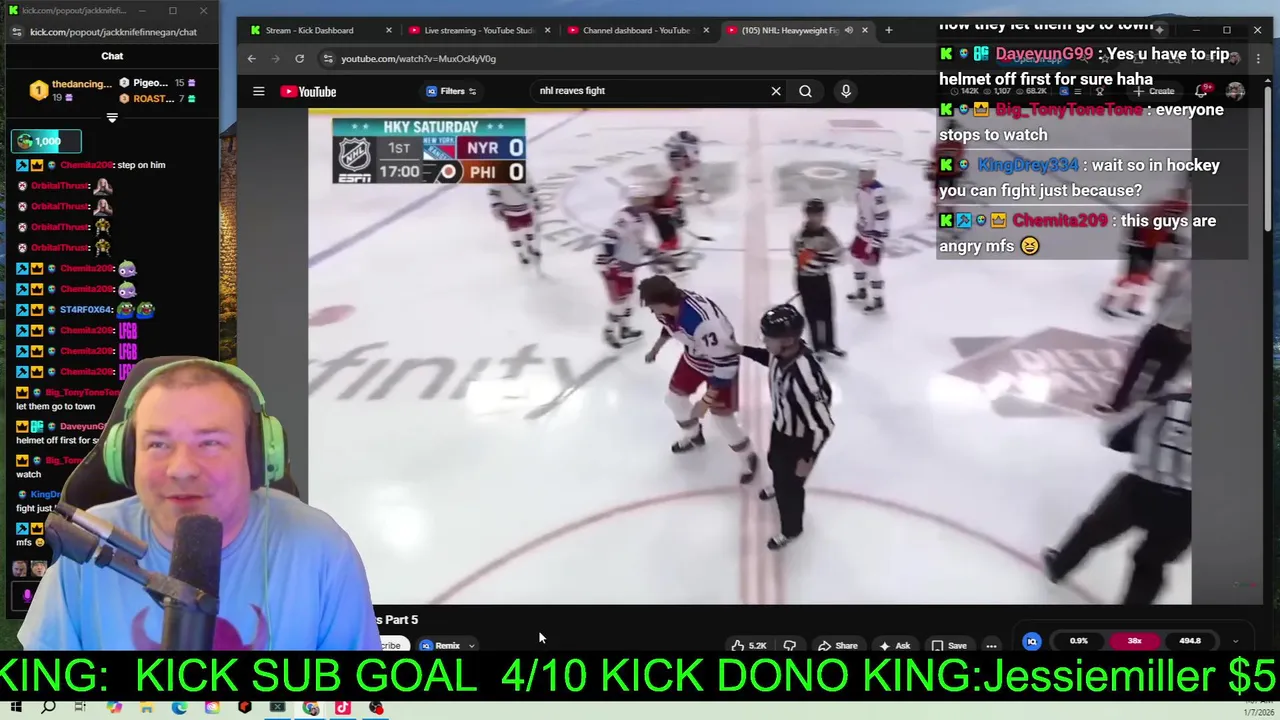Click the Ask button under the video

(x=895, y=645)
